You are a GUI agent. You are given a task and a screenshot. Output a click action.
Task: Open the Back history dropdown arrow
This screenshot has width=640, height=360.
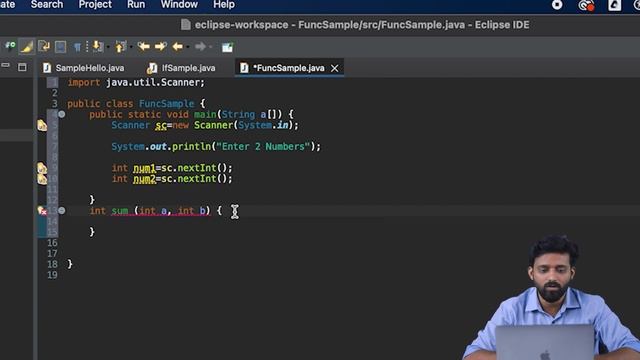188,47
